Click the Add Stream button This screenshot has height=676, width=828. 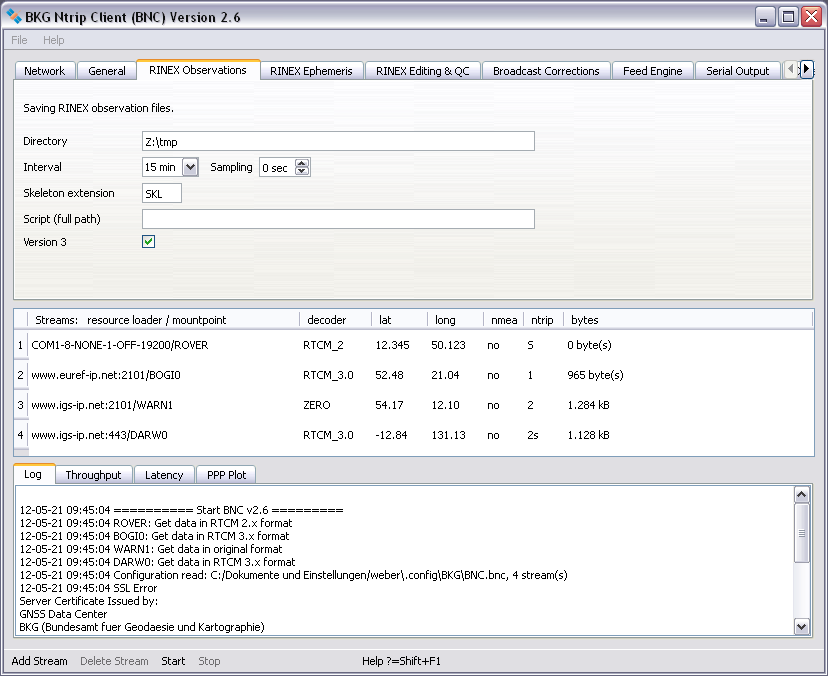(x=40, y=661)
